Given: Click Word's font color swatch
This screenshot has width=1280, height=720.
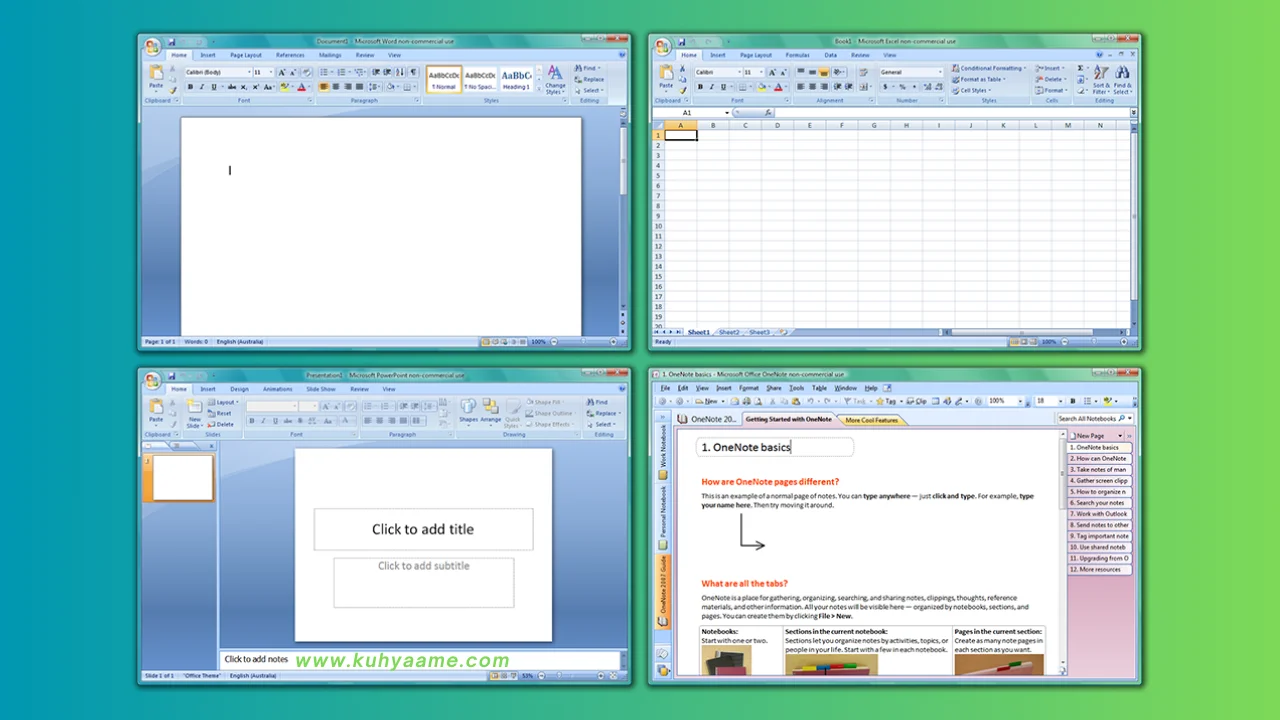Looking at the screenshot, I should 302,87.
